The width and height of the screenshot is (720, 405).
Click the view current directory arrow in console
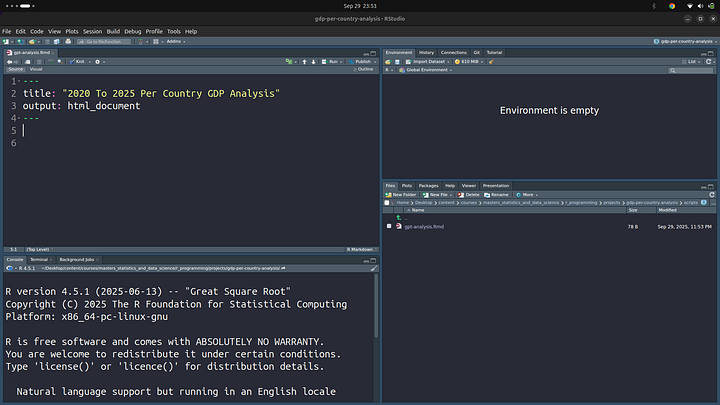[x=283, y=268]
